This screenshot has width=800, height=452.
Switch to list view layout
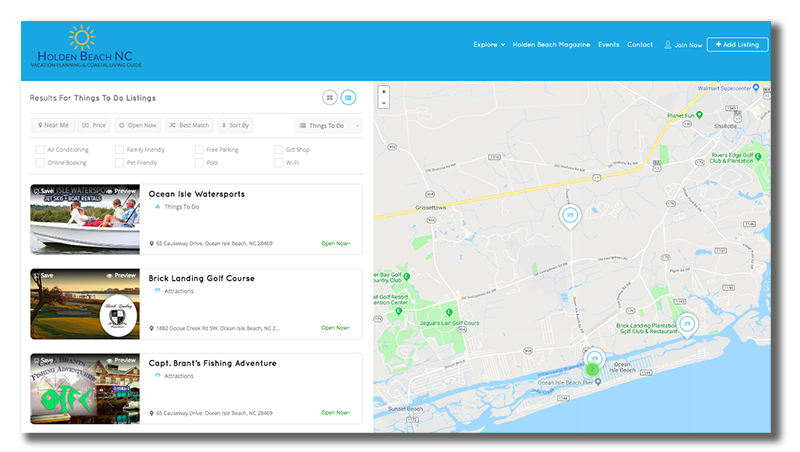348,98
